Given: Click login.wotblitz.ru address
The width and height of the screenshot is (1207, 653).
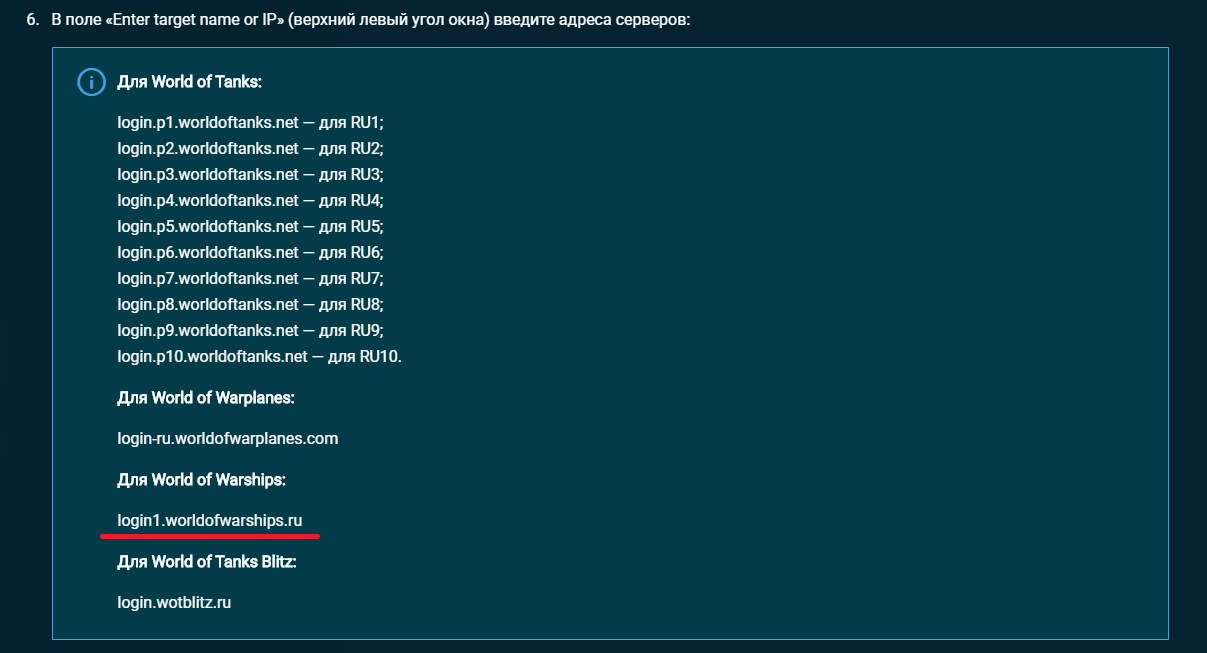Looking at the screenshot, I should 175,603.
